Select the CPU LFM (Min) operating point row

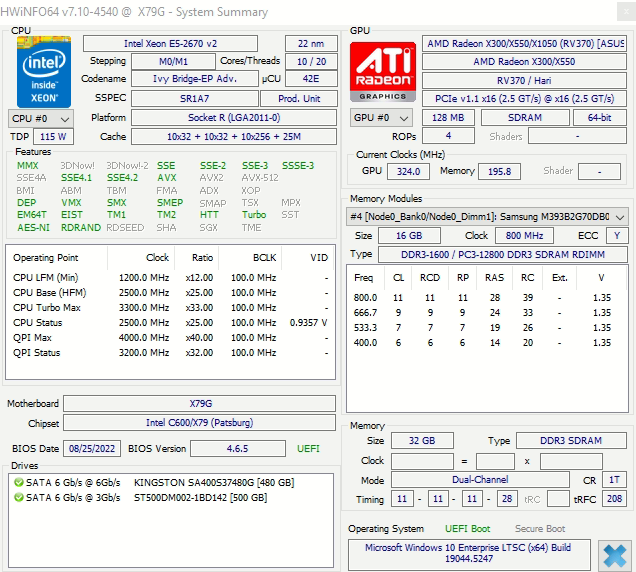click(x=170, y=277)
